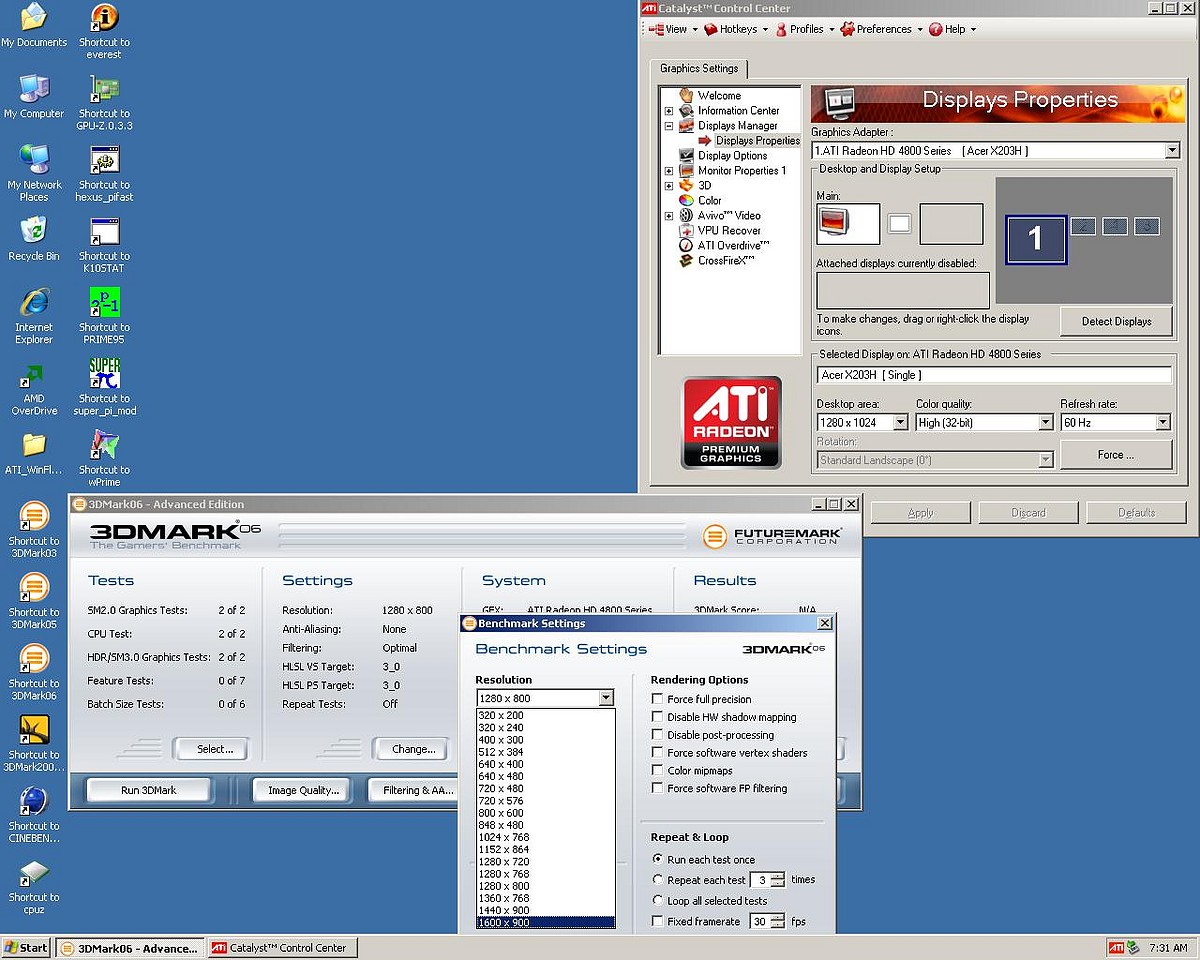
Task: Open ATI Overdrive in Catalyst tree
Action: [733, 246]
